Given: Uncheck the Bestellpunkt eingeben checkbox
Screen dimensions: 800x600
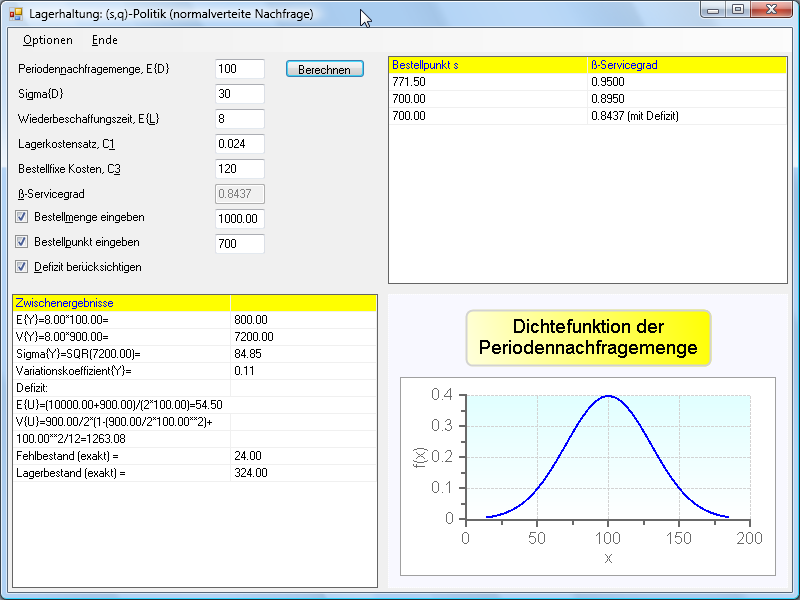Looking at the screenshot, I should click(x=22, y=242).
